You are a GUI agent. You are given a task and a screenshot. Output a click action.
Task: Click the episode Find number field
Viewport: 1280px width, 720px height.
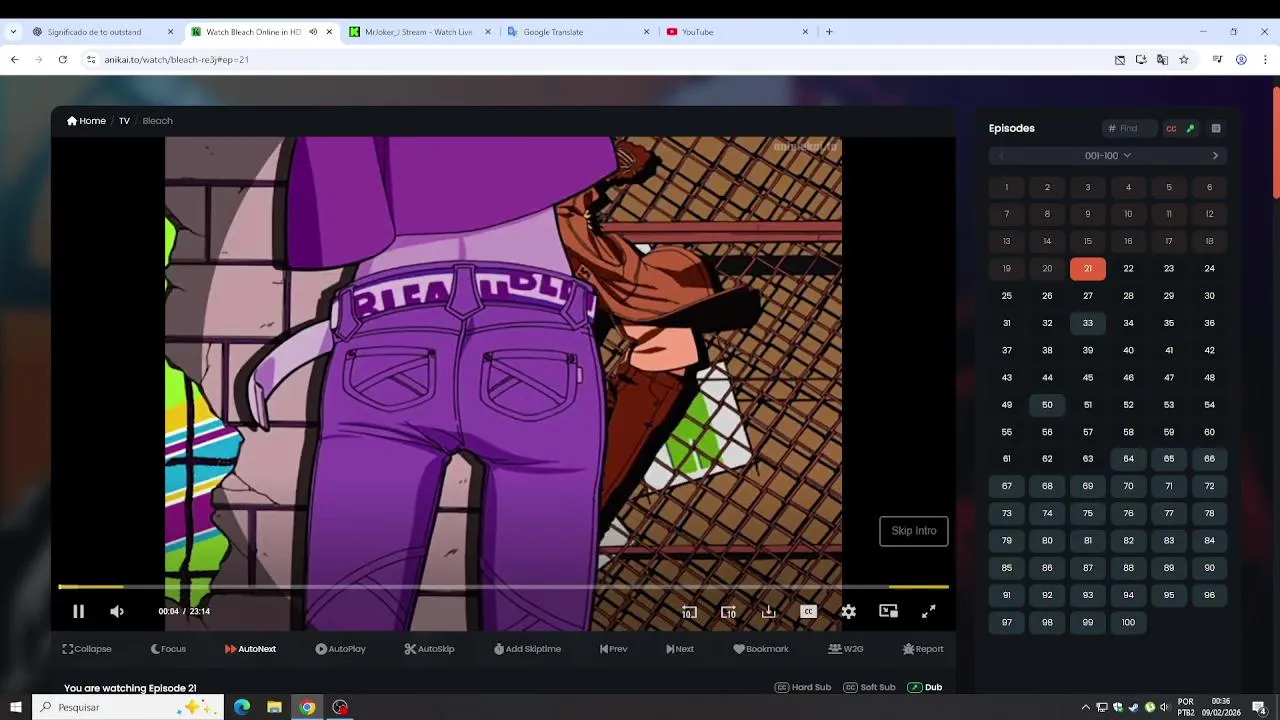pyautogui.click(x=1129, y=128)
